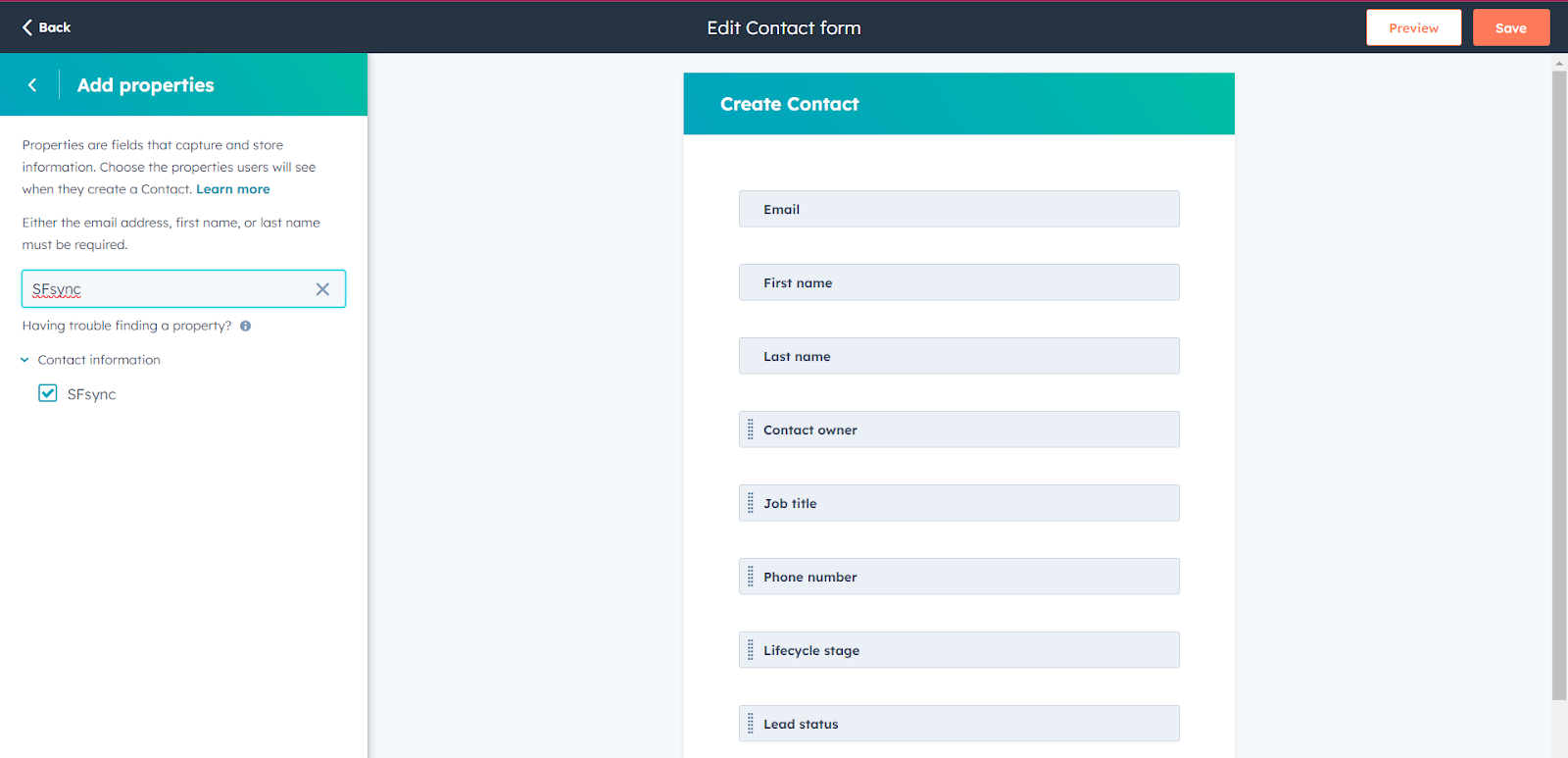Select the Last name field

click(x=958, y=356)
